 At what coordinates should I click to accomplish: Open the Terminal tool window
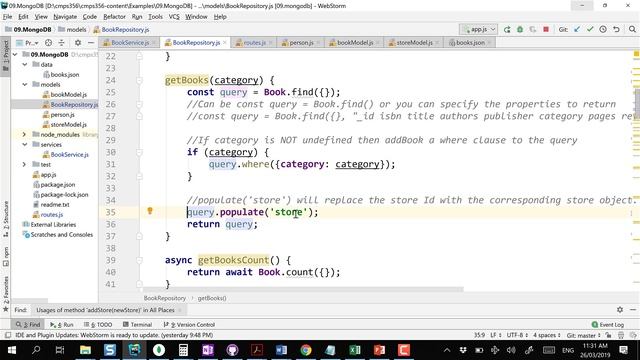tap(137, 324)
